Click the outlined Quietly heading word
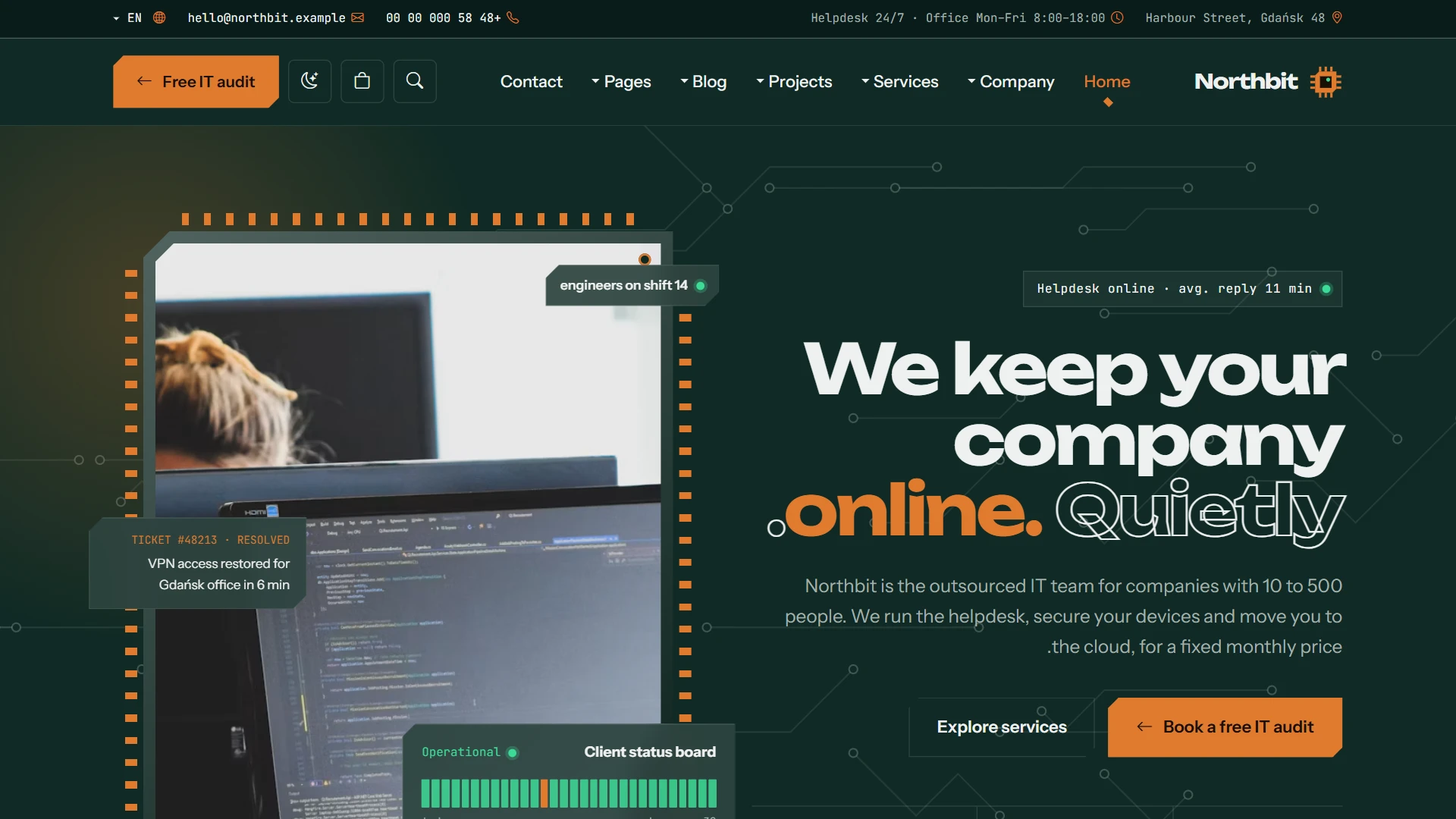This screenshot has height=819, width=1456. [1200, 513]
